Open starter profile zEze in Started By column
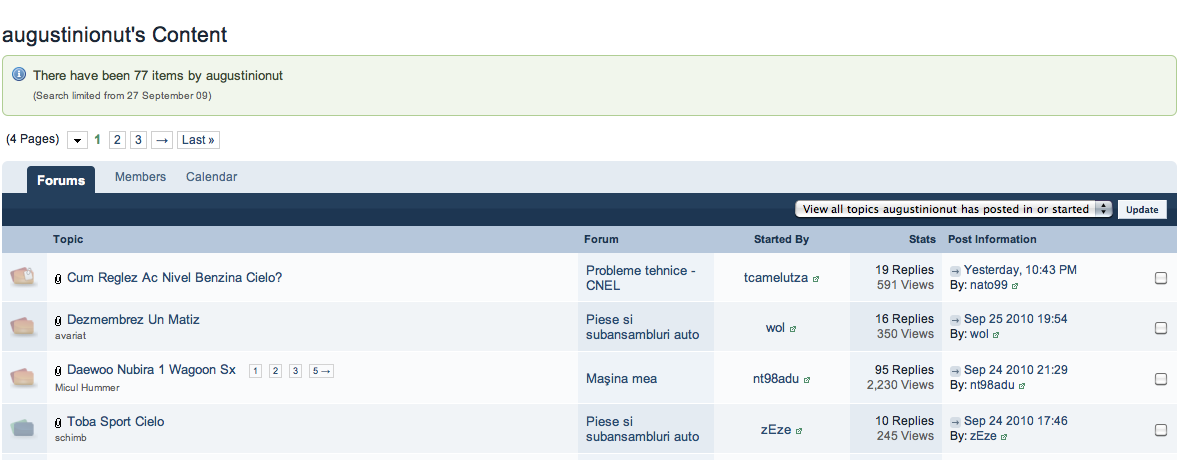The height and width of the screenshot is (460, 1181). tap(776, 430)
